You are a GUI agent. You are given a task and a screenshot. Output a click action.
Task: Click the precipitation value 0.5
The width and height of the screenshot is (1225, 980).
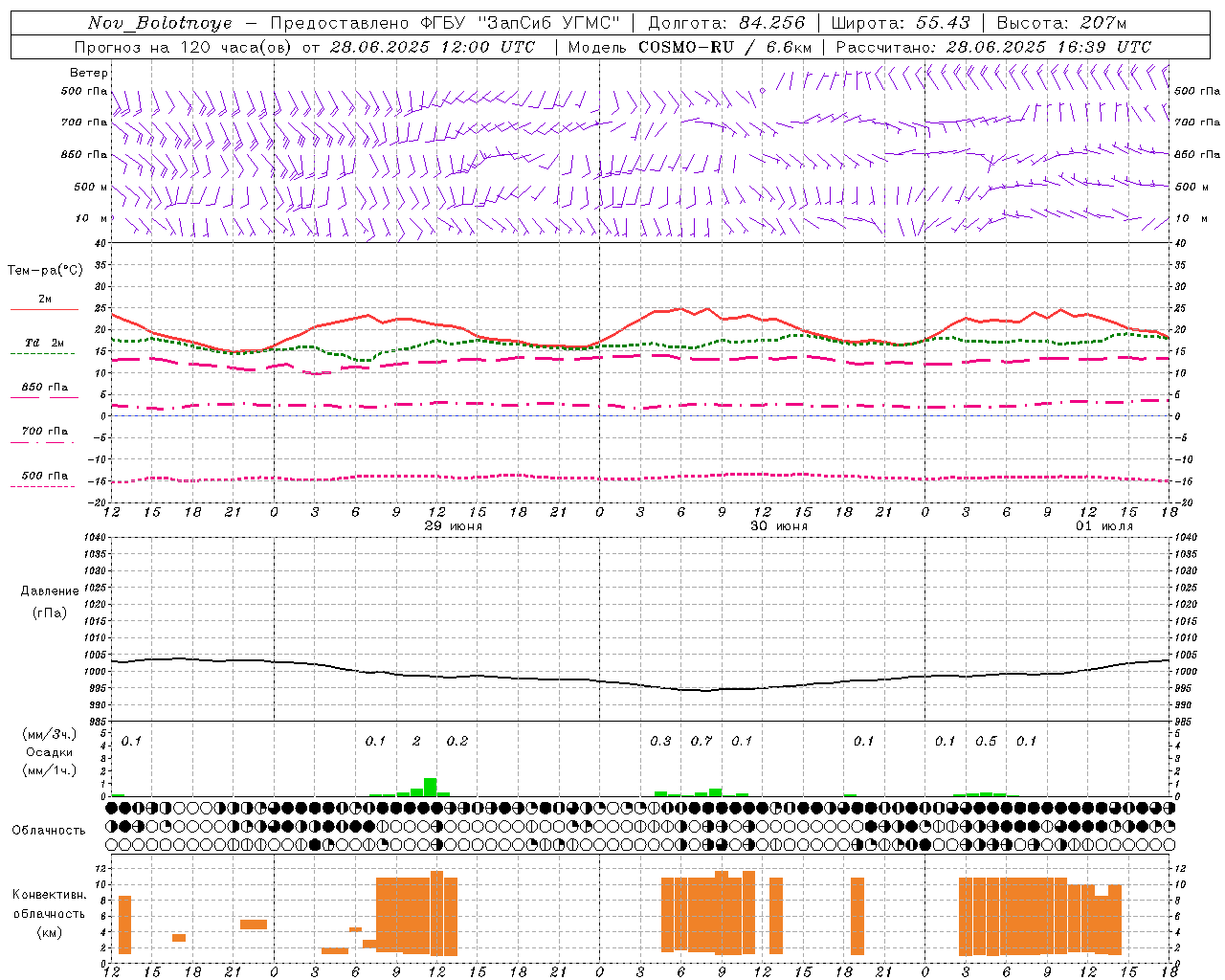click(986, 741)
